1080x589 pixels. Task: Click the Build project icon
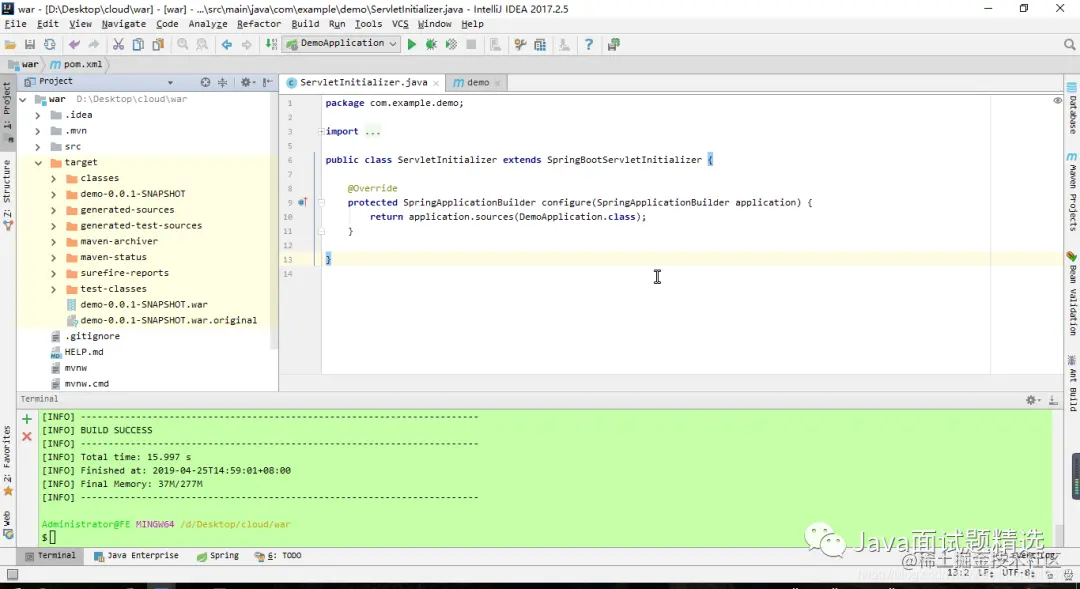pos(271,45)
